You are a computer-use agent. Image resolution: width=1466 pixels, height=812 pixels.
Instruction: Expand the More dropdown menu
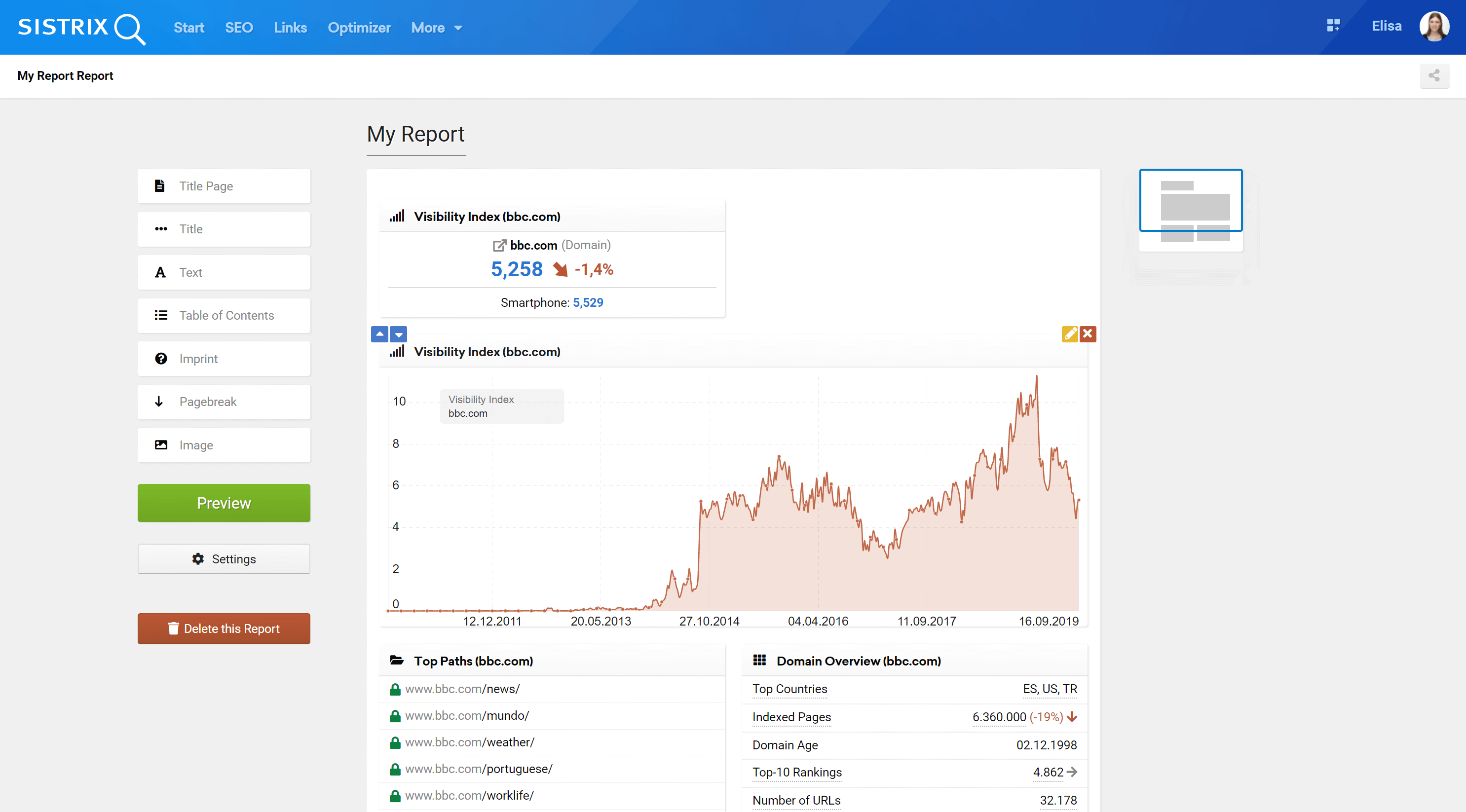click(x=437, y=28)
